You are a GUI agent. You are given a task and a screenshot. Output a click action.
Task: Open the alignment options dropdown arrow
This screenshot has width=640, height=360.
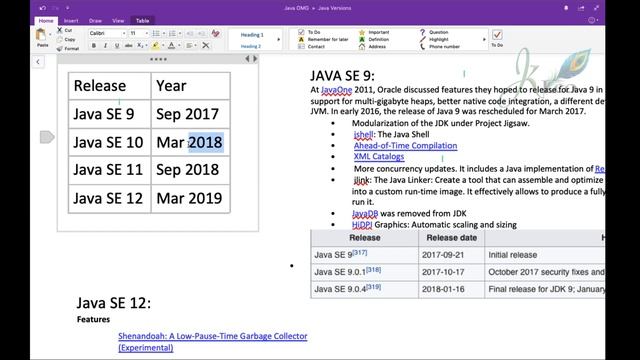(196, 46)
